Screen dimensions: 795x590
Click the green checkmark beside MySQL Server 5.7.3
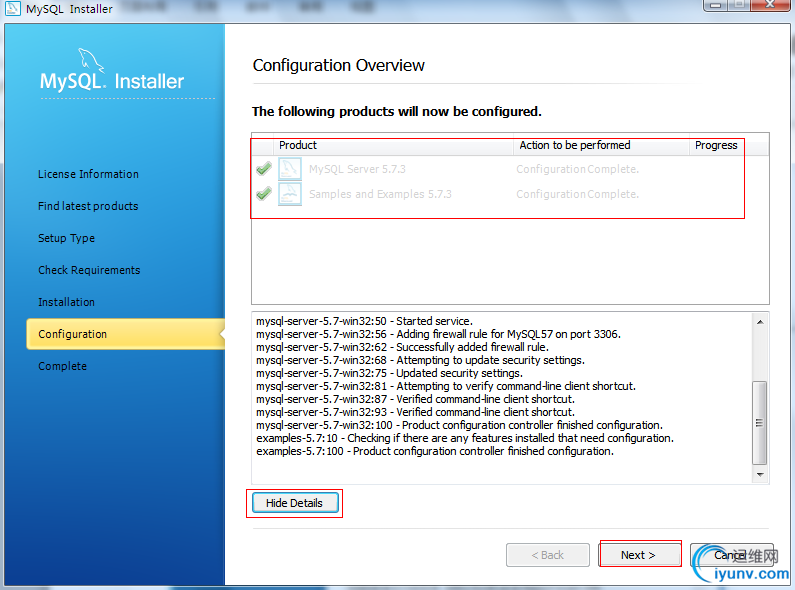pos(264,169)
